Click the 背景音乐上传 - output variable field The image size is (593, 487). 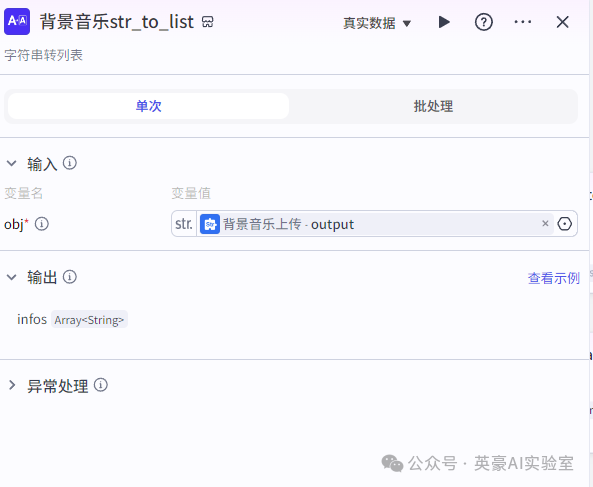point(374,224)
